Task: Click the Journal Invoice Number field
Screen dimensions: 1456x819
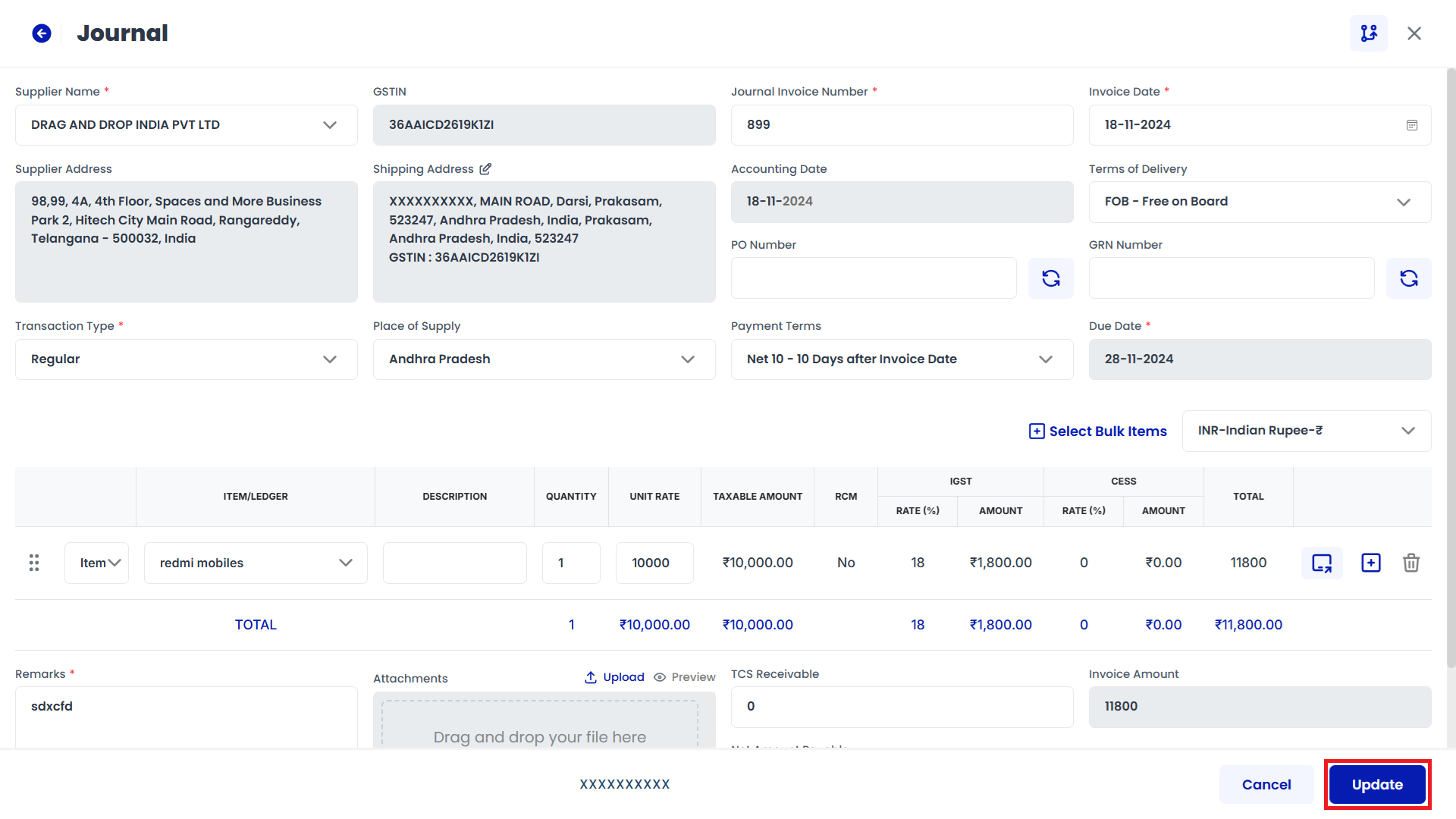Action: pyautogui.click(x=901, y=125)
